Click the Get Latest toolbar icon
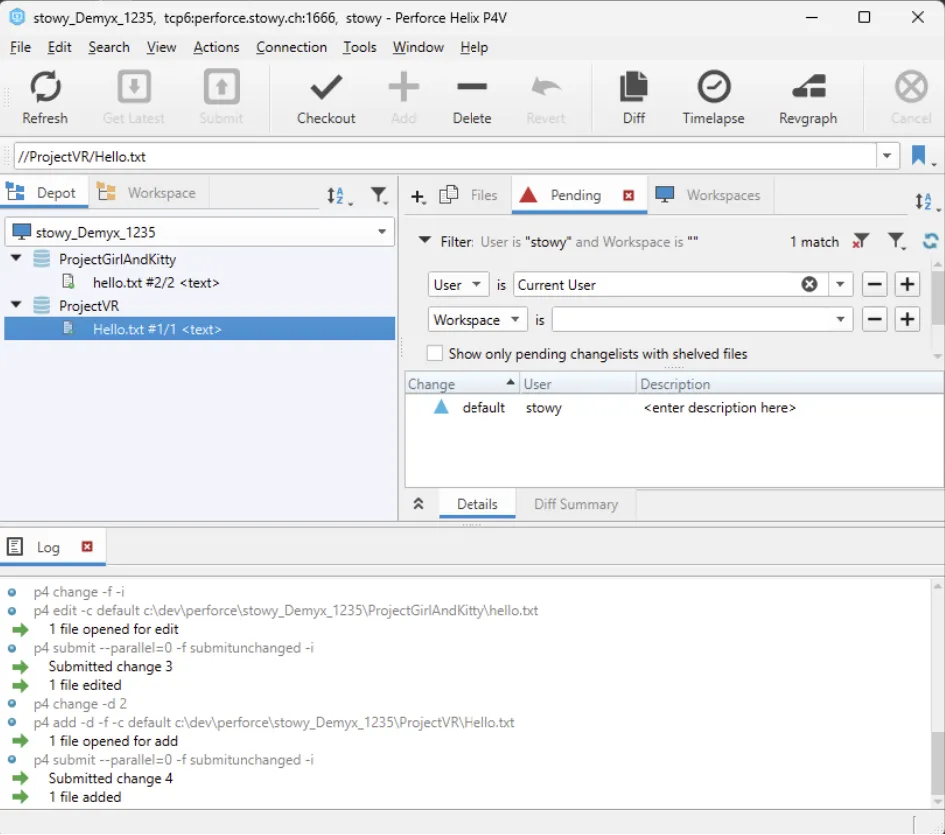 134,87
